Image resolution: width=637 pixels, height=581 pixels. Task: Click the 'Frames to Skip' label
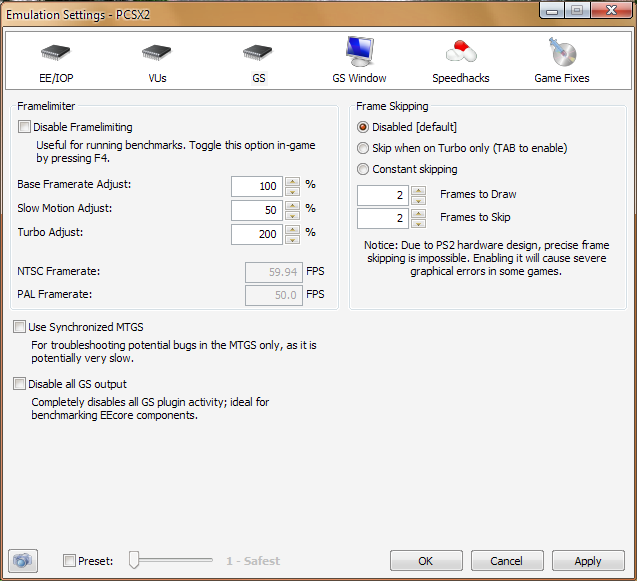coord(475,217)
